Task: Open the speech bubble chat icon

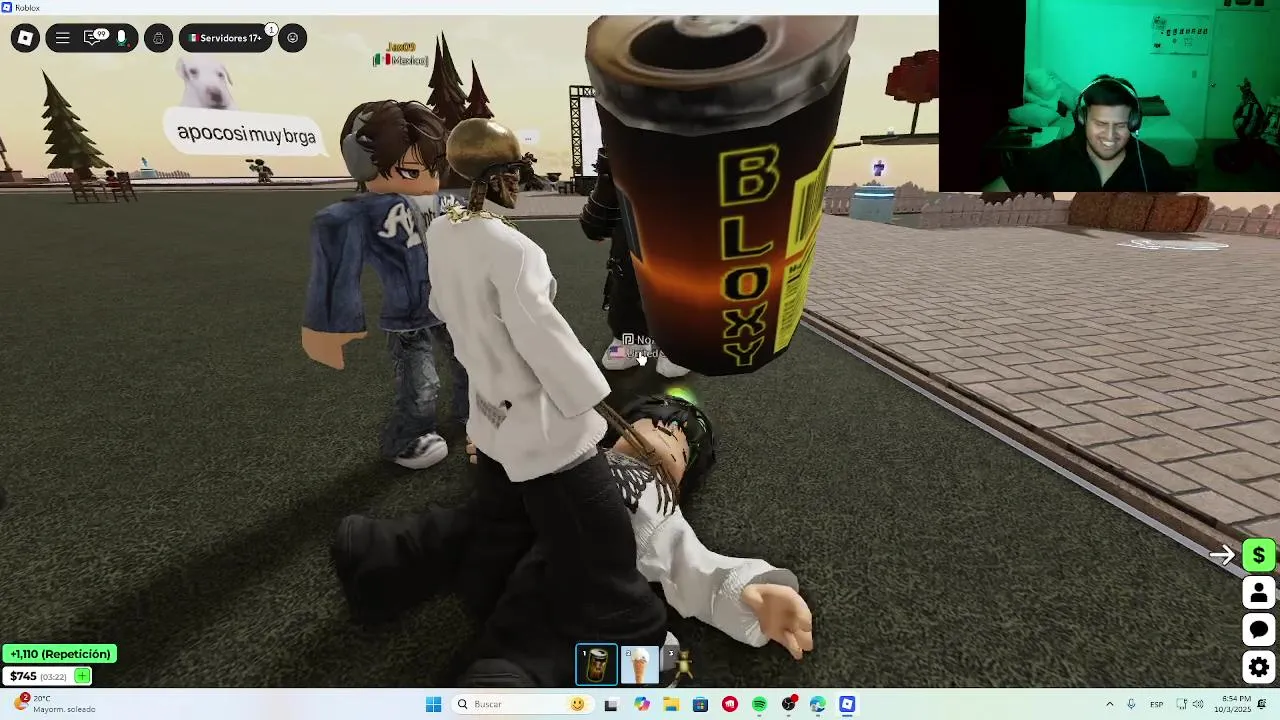Action: (x=1259, y=629)
